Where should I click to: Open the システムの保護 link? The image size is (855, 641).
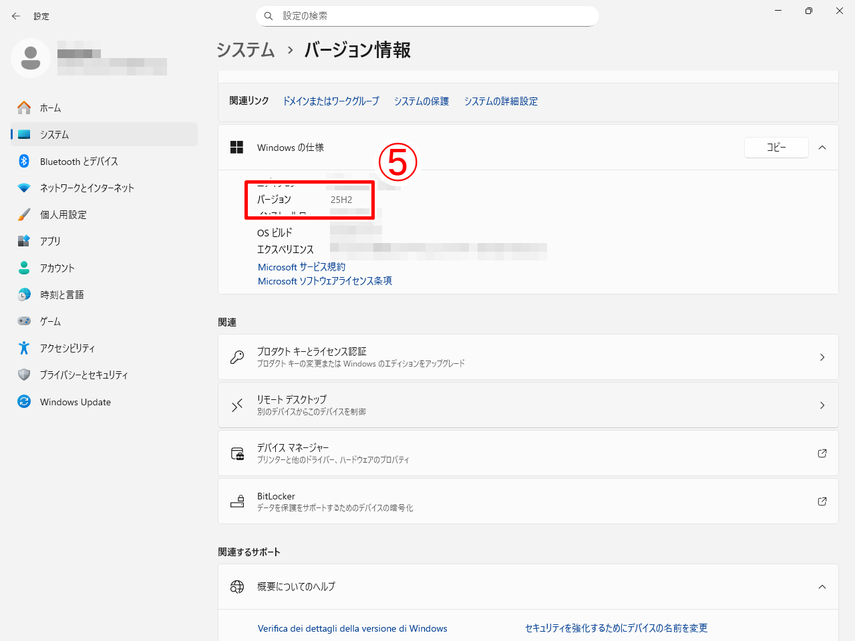422,101
